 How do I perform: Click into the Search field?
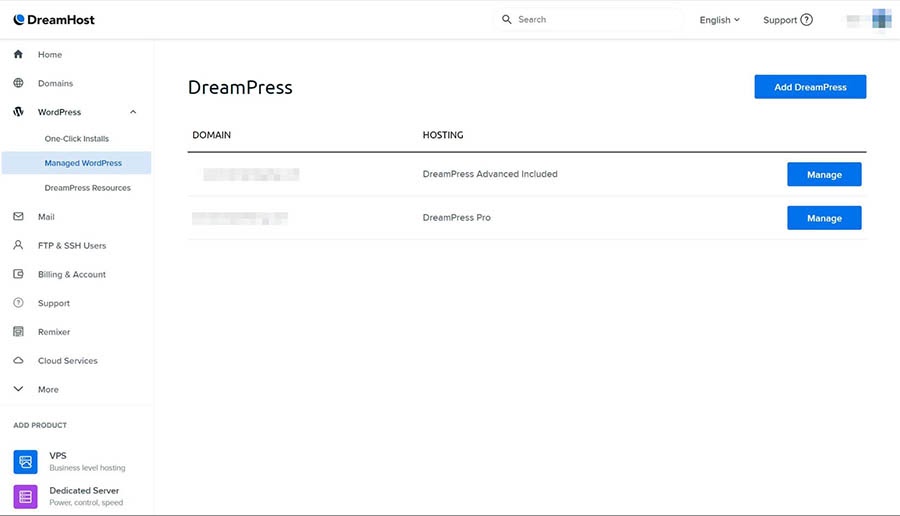(595, 20)
